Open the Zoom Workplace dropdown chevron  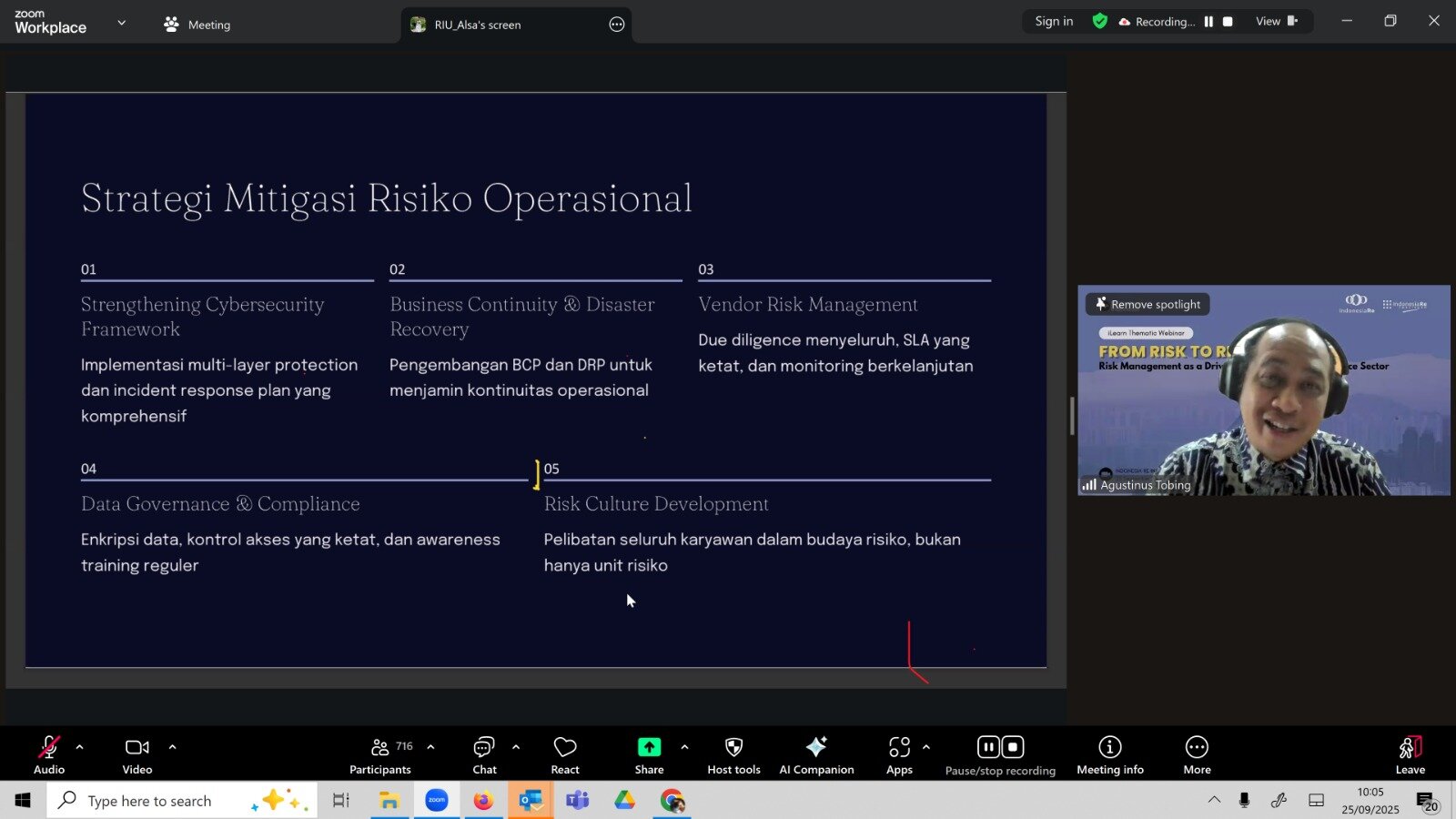coord(122,23)
